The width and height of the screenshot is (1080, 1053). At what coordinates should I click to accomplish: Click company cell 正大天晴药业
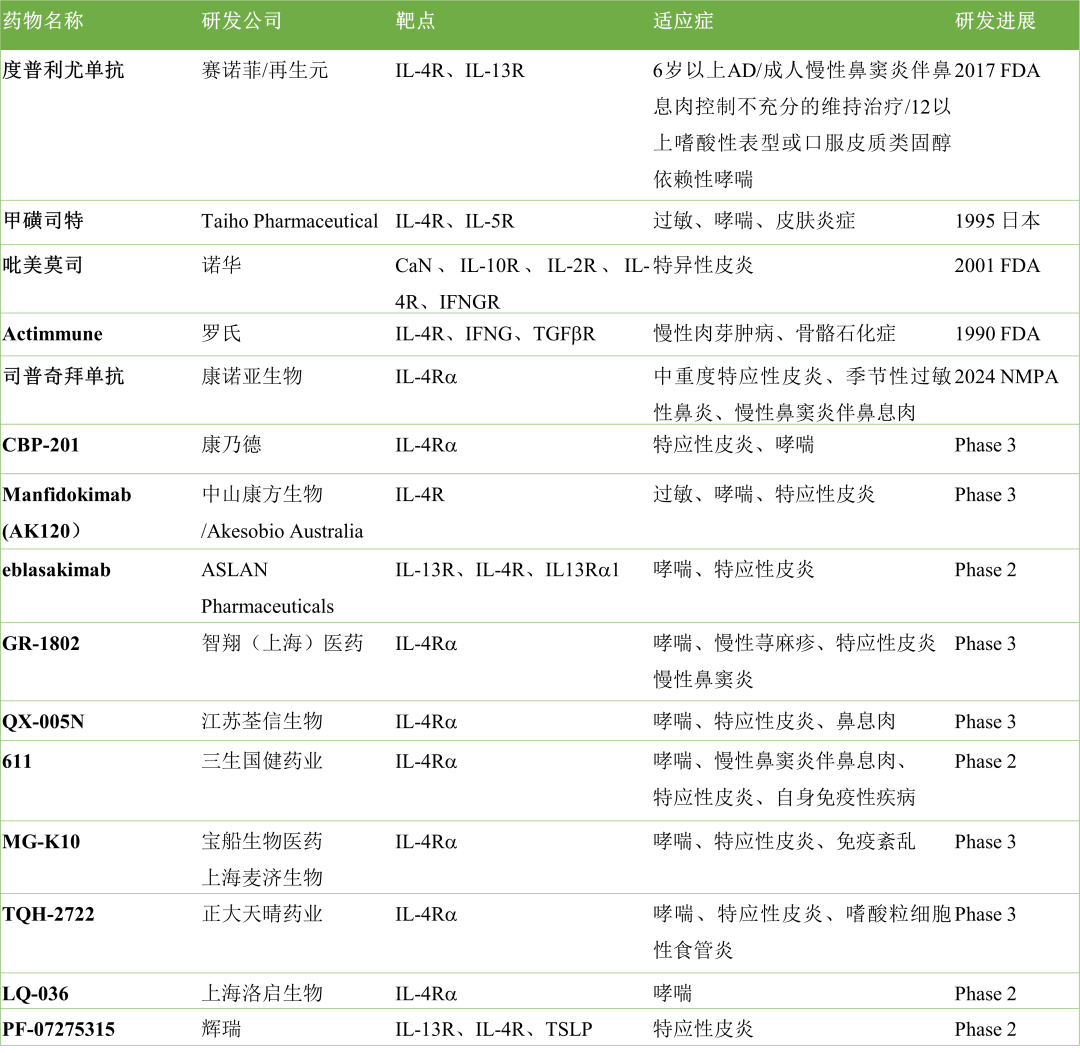point(262,914)
